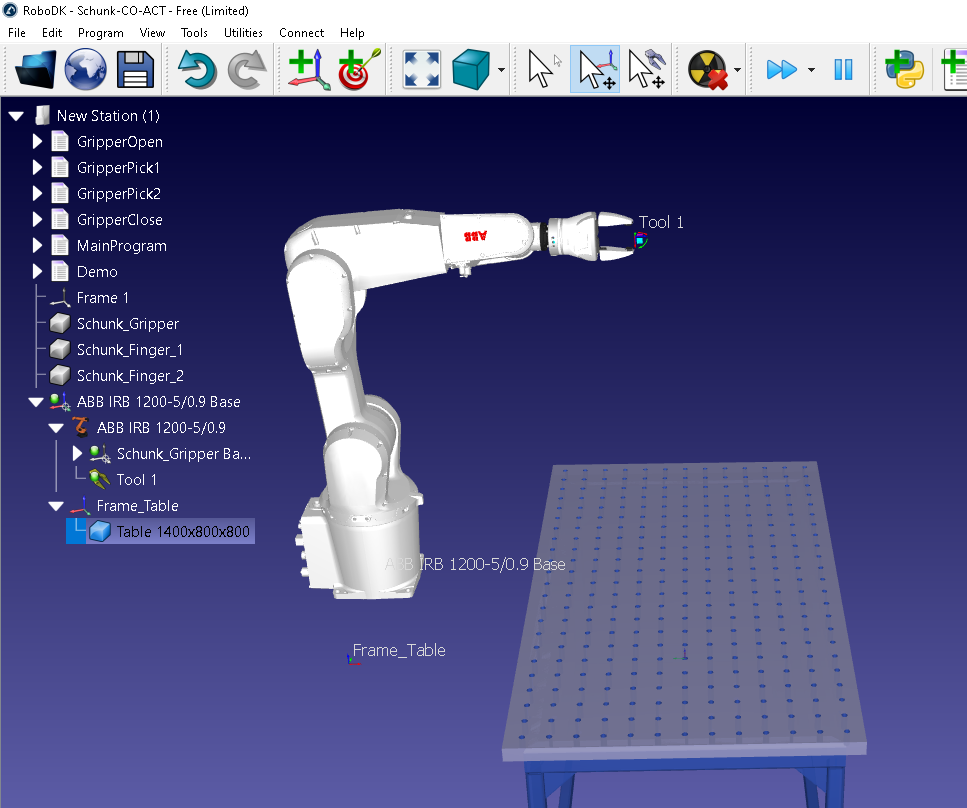Expand the Demo program node
Image resolution: width=967 pixels, height=808 pixels.
pyautogui.click(x=37, y=271)
